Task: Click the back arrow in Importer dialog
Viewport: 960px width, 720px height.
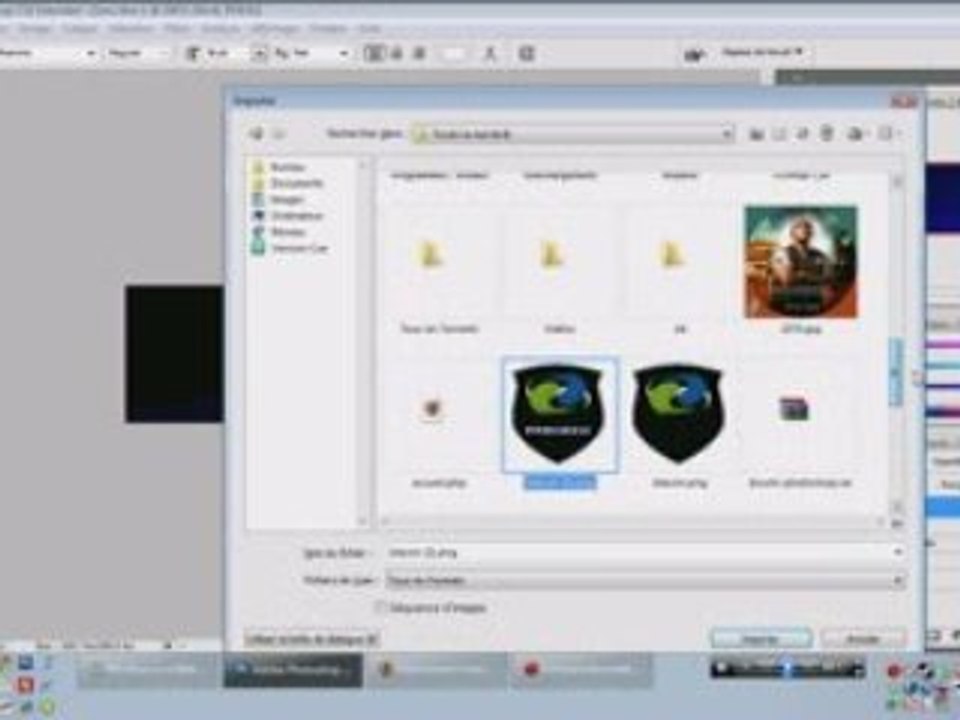Action: point(257,133)
